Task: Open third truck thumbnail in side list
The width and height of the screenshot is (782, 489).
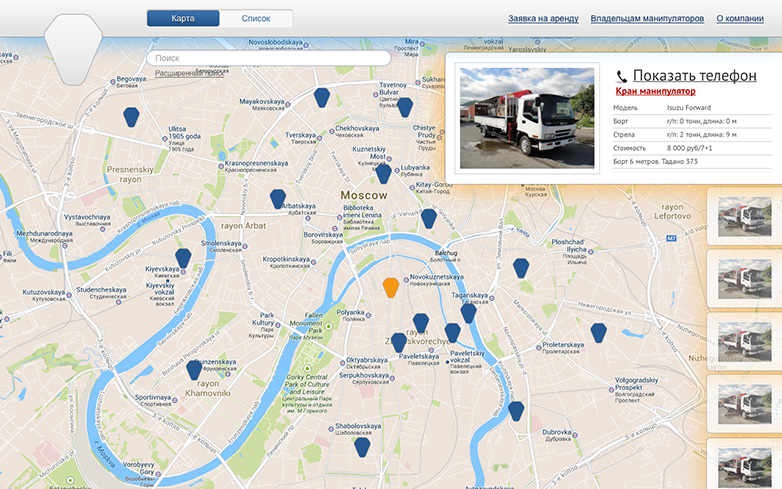Action: [744, 341]
